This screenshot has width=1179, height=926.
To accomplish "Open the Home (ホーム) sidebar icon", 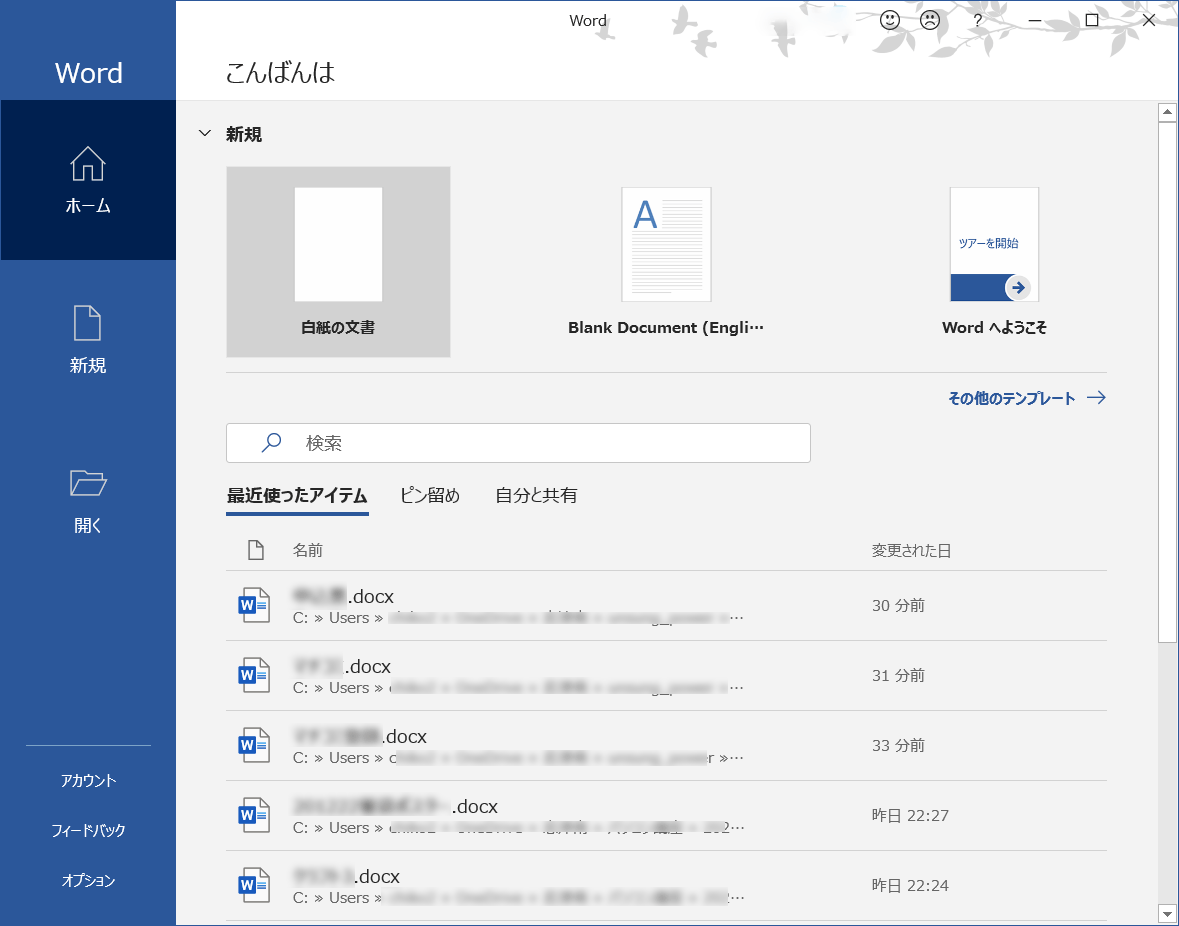I will click(88, 163).
